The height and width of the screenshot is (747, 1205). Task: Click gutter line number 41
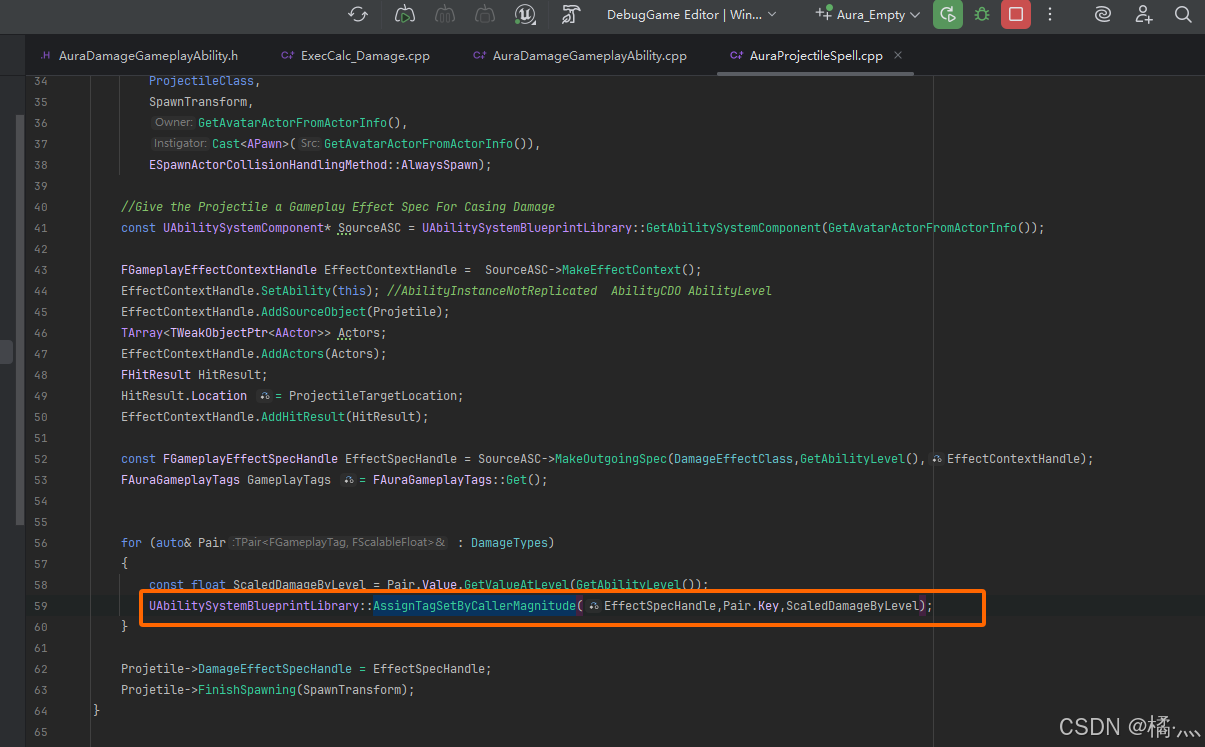pos(40,228)
